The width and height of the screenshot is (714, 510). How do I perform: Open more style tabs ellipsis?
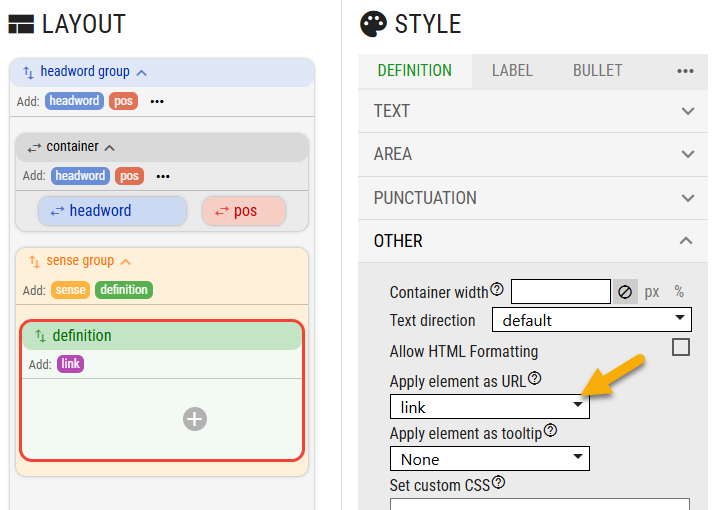[x=685, y=71]
